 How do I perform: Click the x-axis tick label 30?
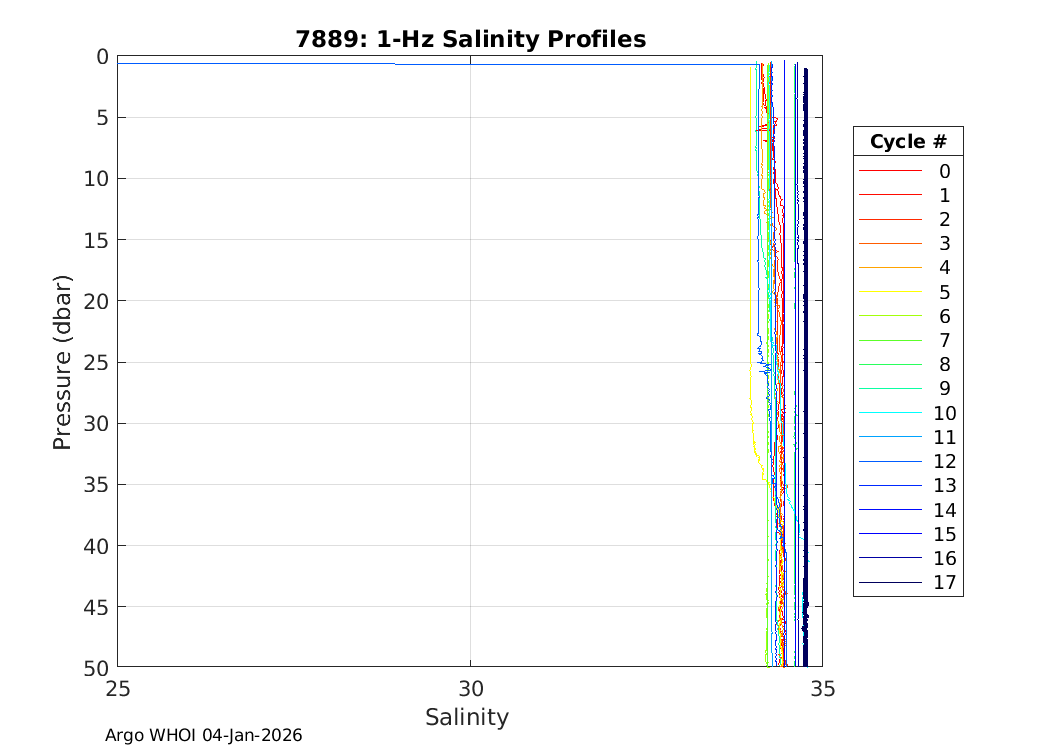tap(470, 688)
